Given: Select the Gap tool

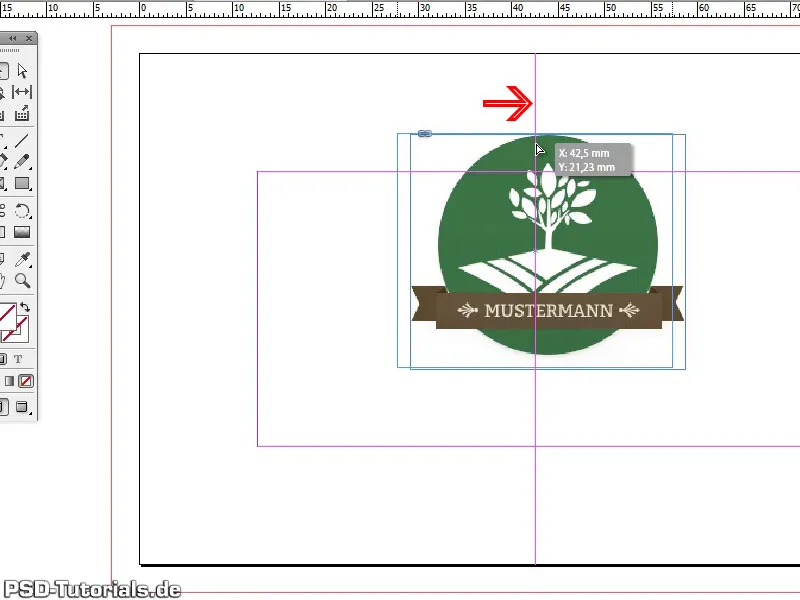Looking at the screenshot, I should tap(22, 92).
